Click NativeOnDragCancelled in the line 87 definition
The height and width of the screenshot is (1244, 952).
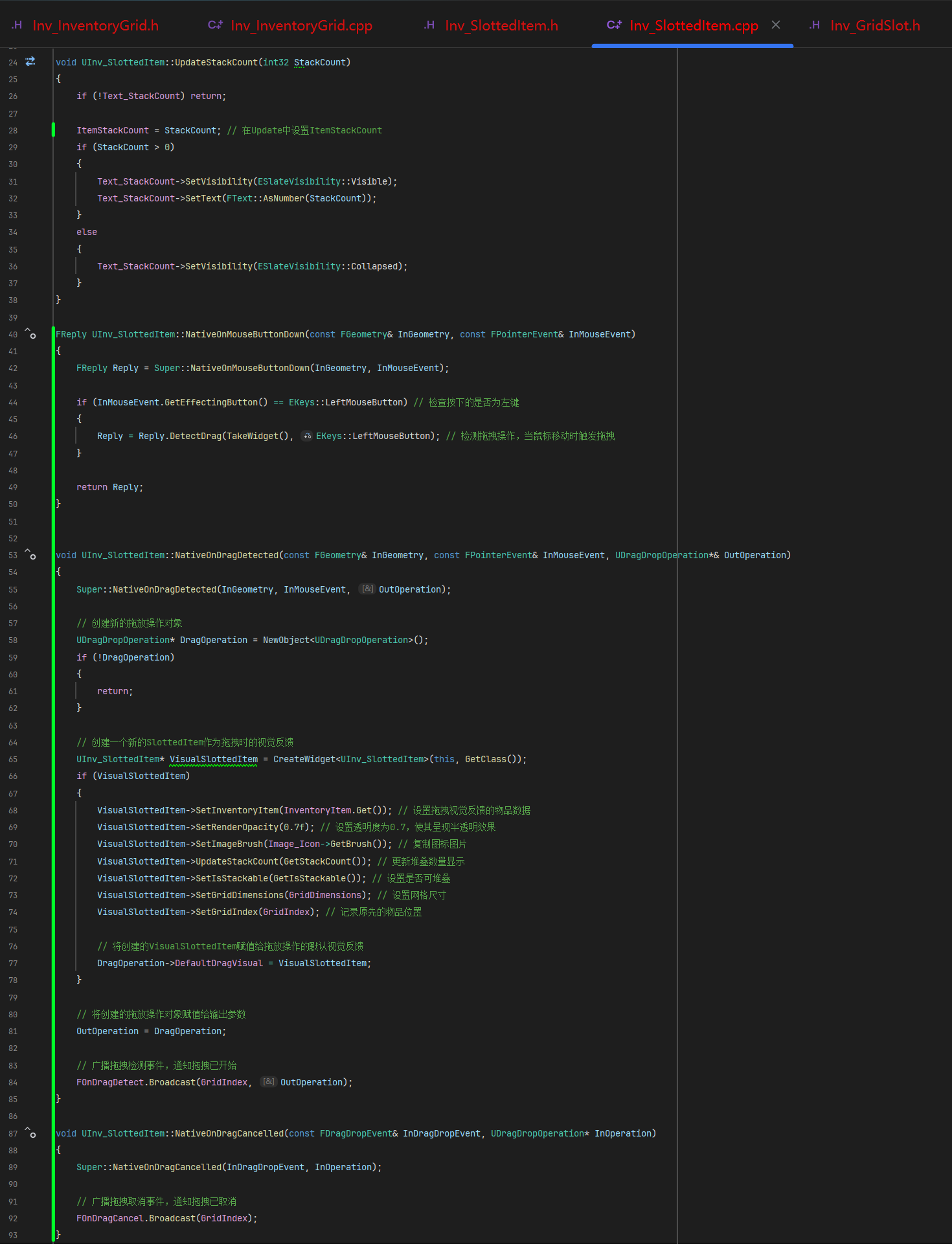(229, 1133)
